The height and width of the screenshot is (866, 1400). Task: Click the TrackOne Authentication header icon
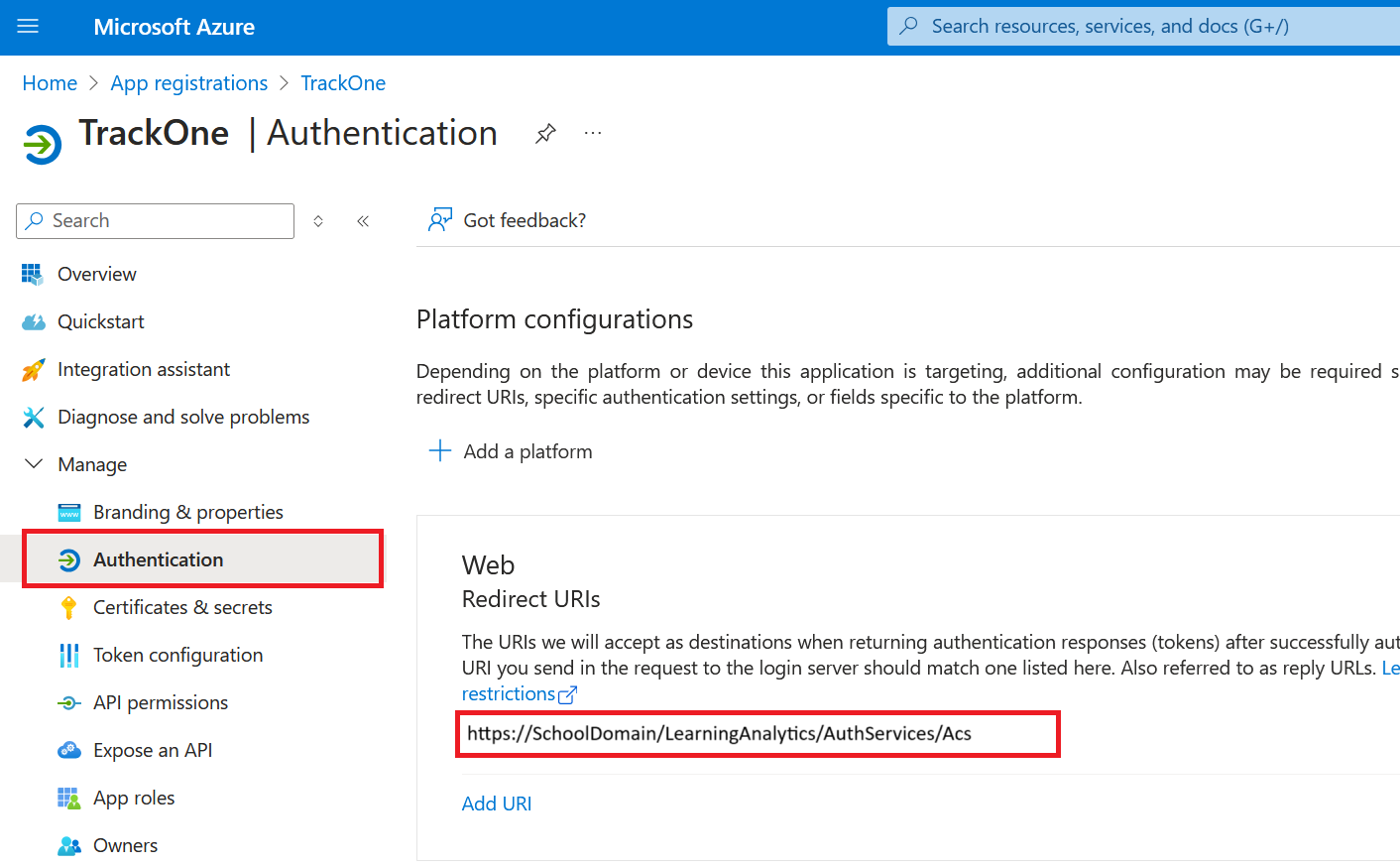(x=42, y=144)
